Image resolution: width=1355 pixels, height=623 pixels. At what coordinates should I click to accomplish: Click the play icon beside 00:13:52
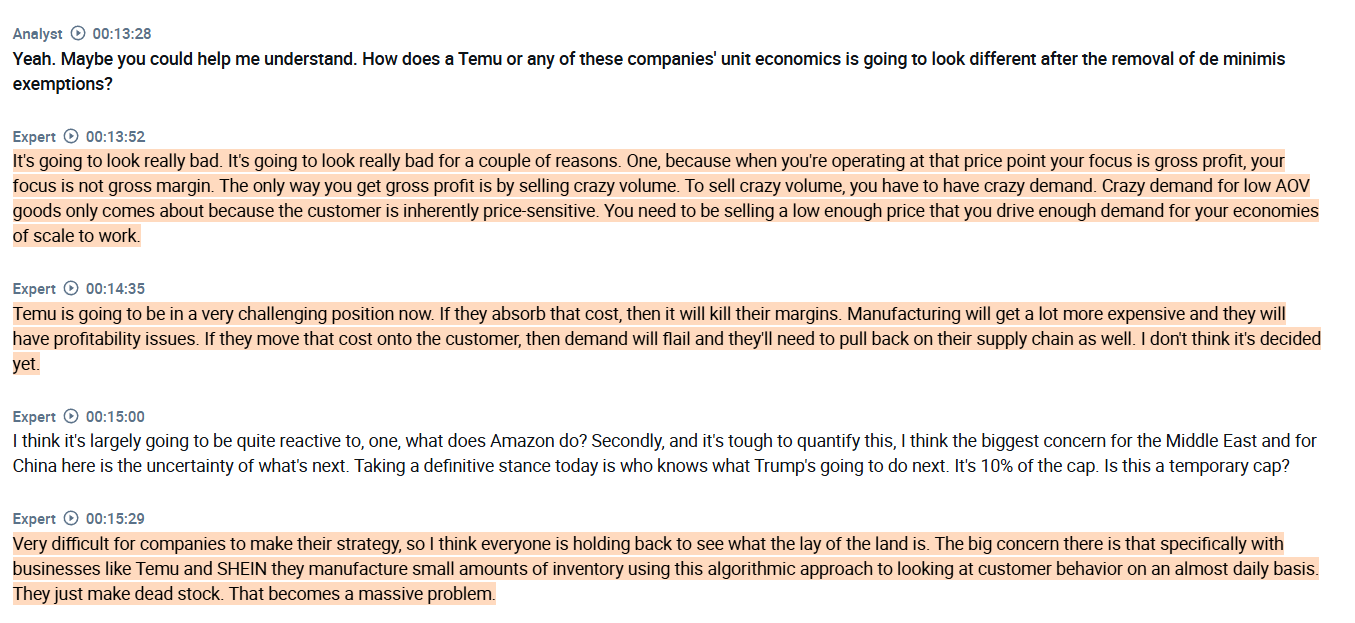click(x=71, y=136)
